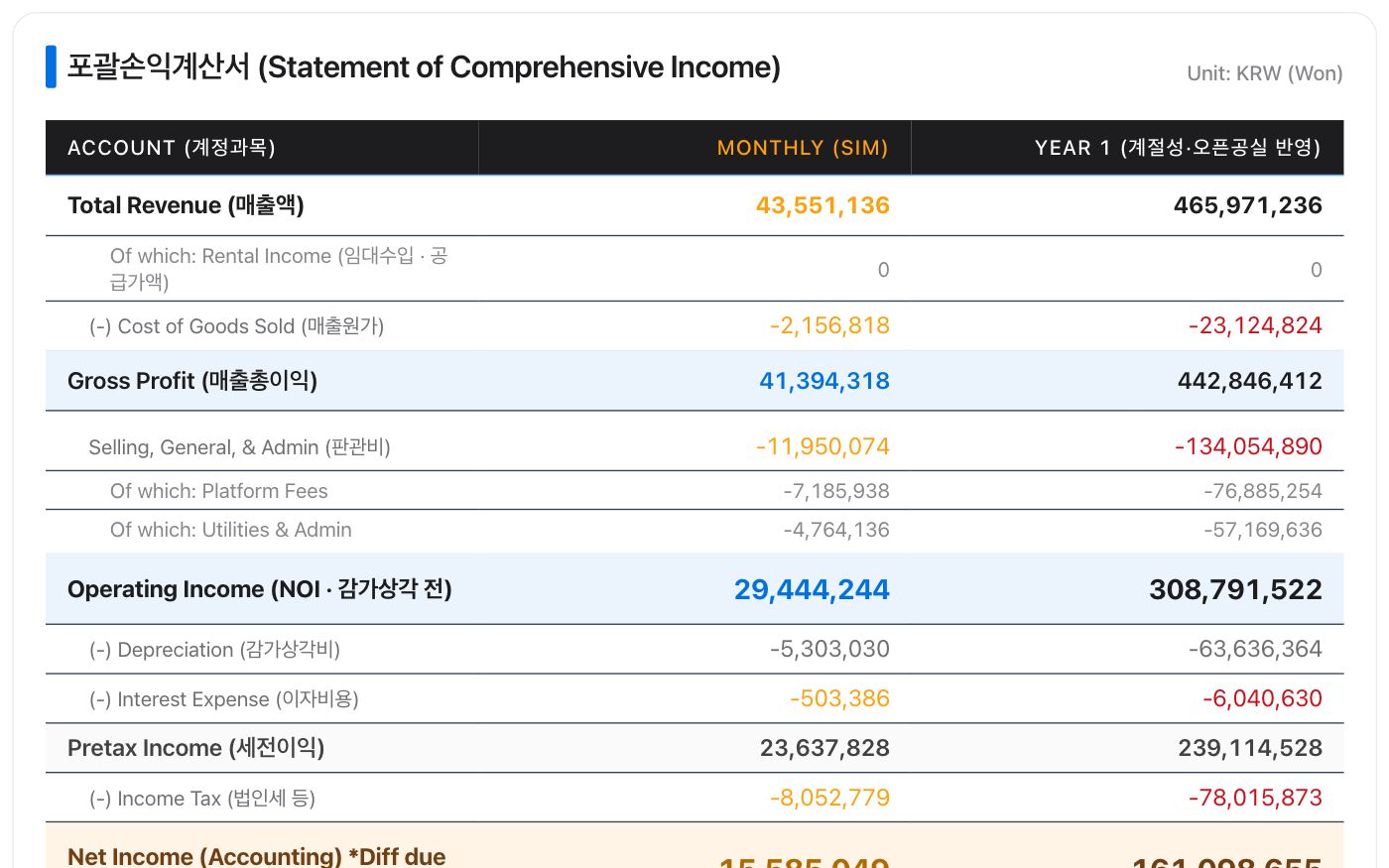Click monthly utilities value -4,764,136

tap(835, 530)
